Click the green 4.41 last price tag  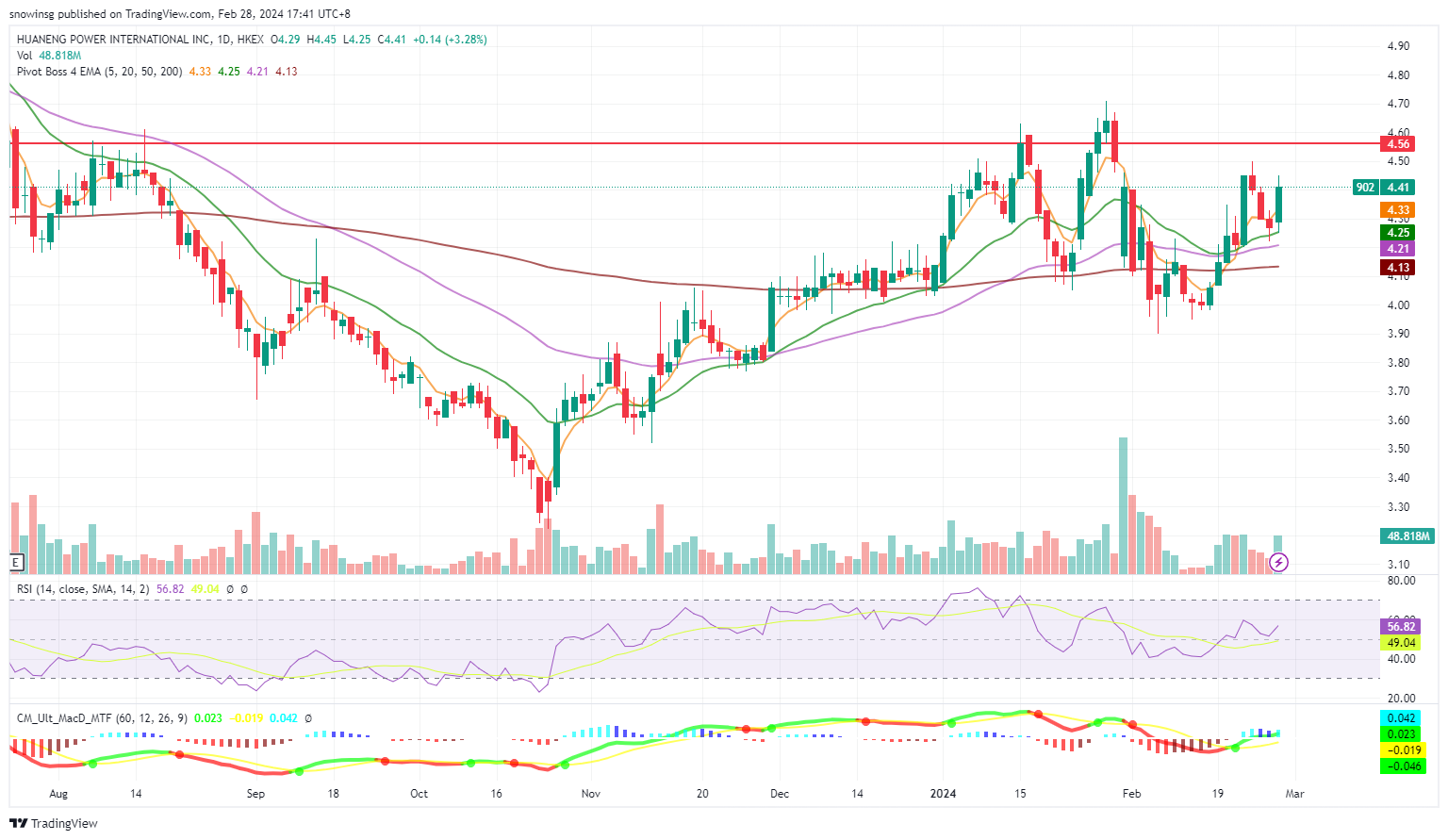1398,188
